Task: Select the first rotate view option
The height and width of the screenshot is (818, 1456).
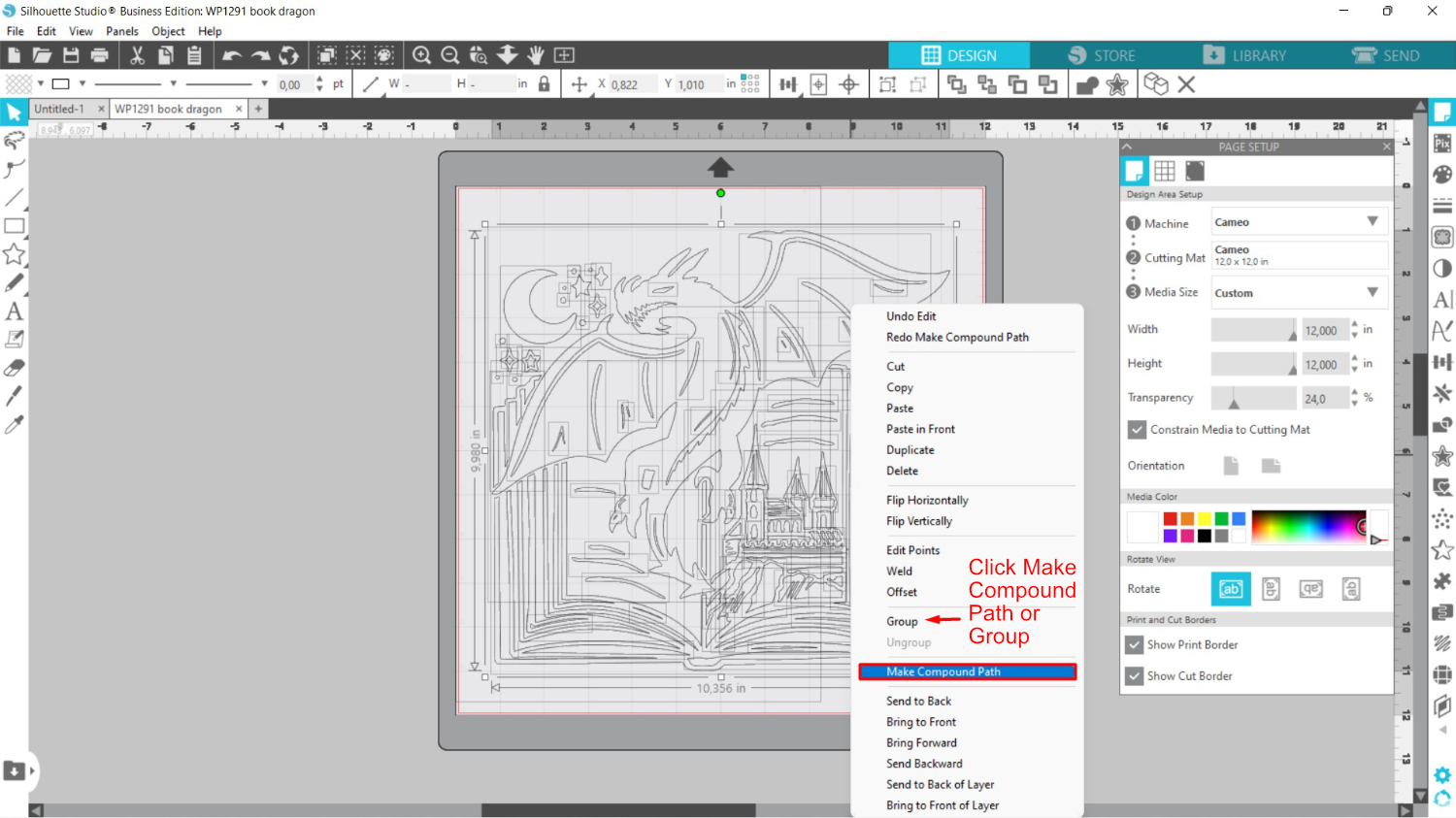Action: tap(1231, 589)
